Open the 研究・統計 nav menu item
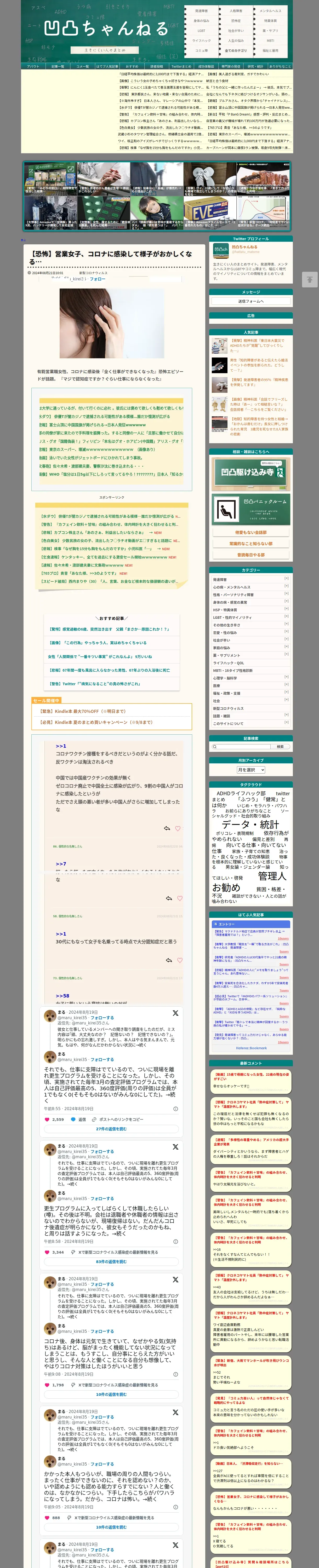The height and width of the screenshot is (1568, 319). pos(255,66)
